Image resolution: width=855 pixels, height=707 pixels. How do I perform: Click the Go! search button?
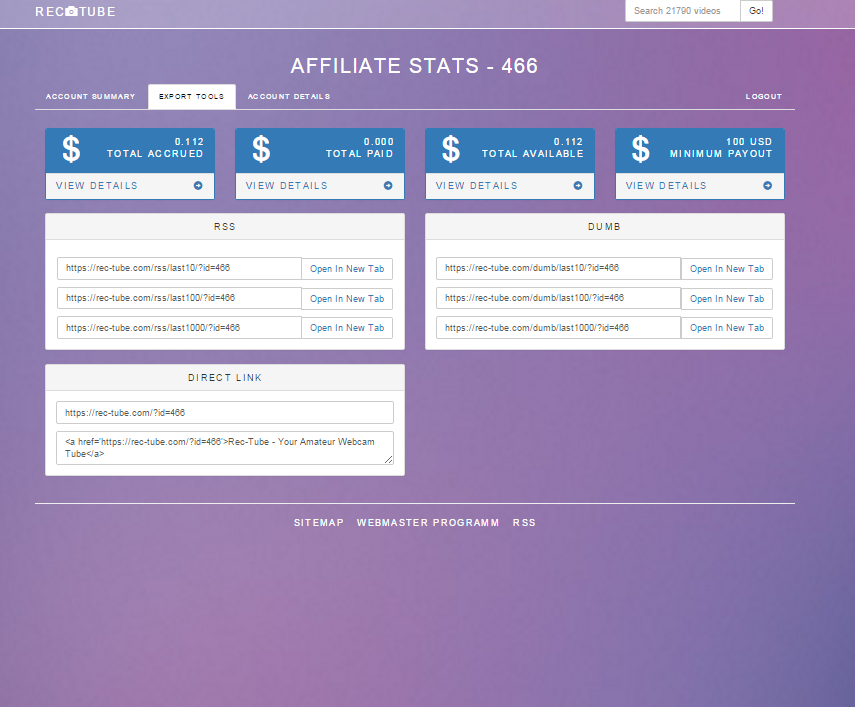coord(756,11)
